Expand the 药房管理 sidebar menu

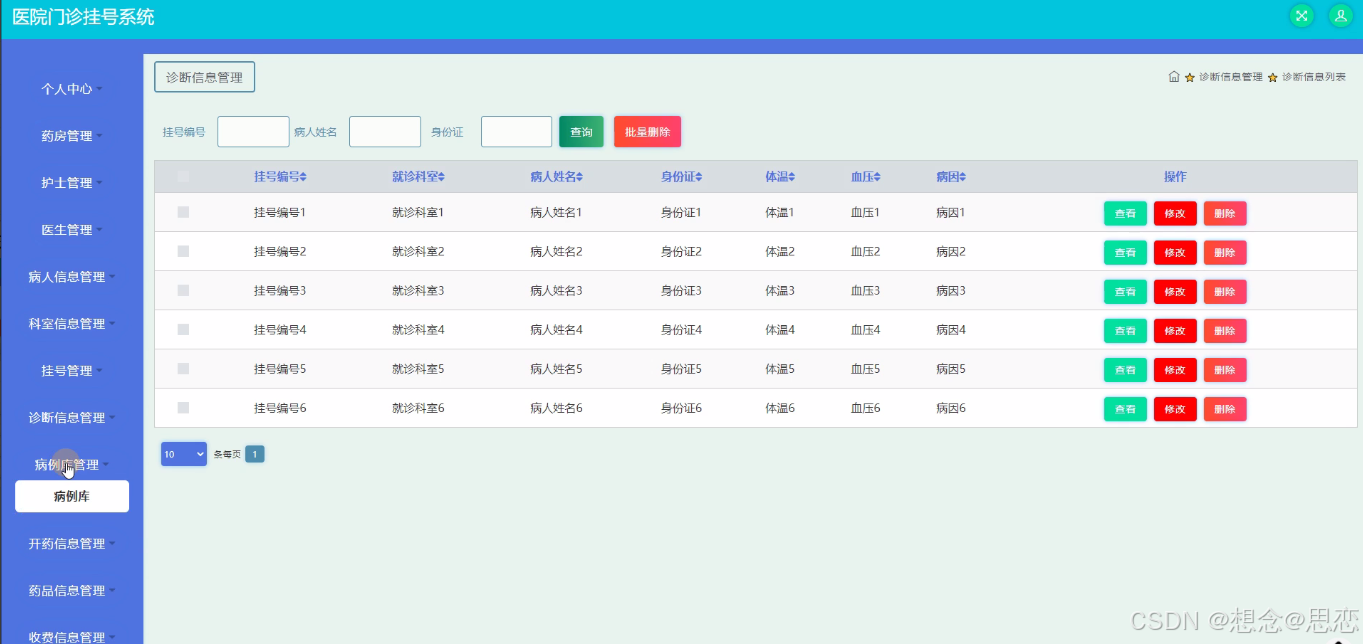[71, 136]
